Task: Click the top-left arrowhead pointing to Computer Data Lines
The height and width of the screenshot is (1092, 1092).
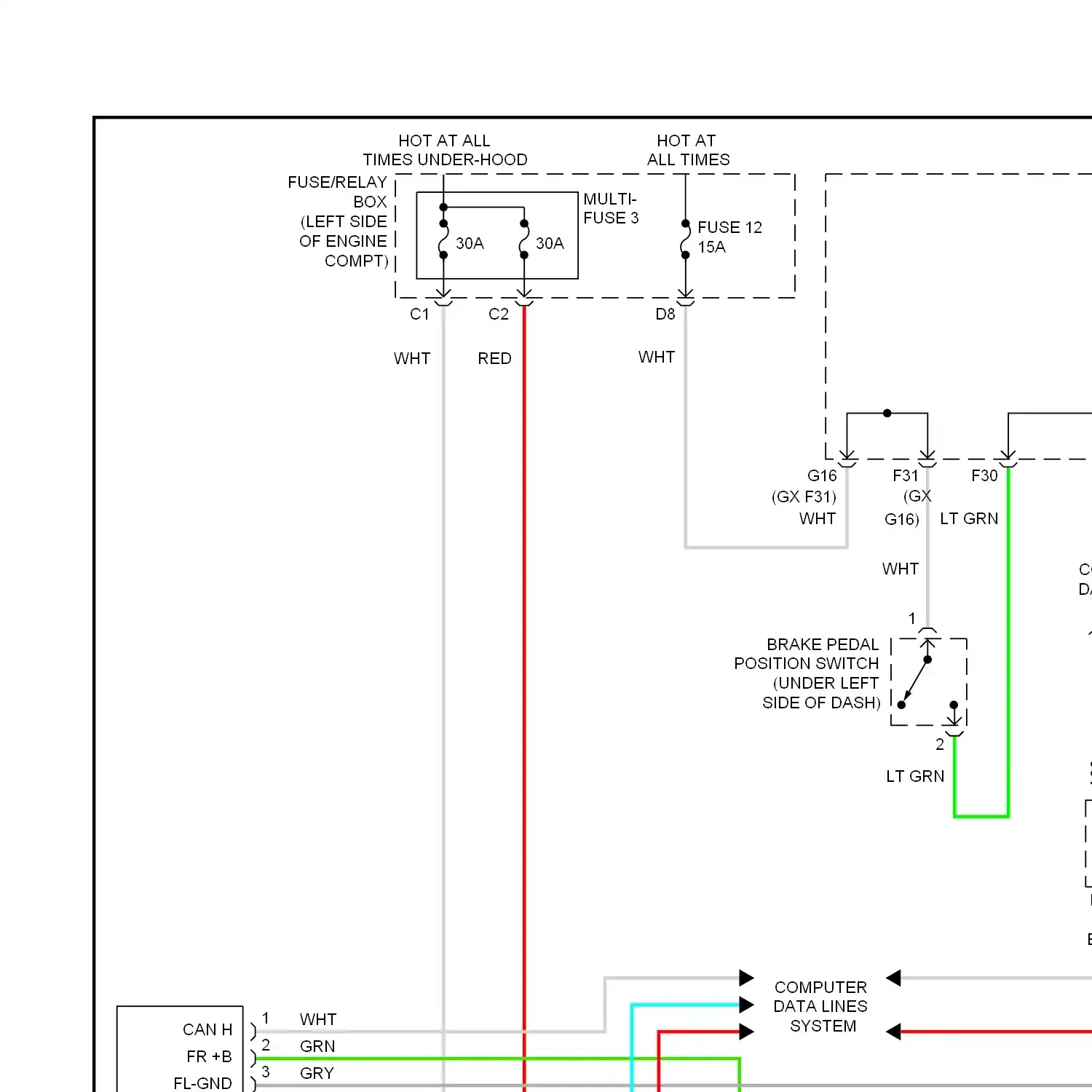Action: [x=746, y=978]
